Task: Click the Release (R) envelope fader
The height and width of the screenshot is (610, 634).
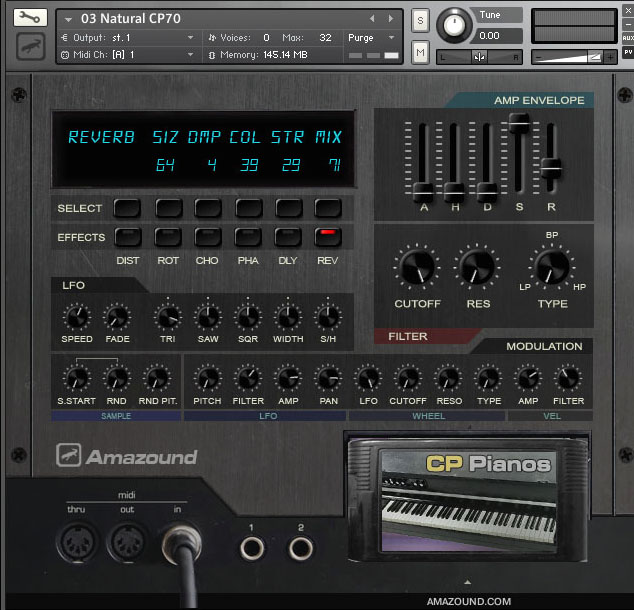Action: coord(551,168)
